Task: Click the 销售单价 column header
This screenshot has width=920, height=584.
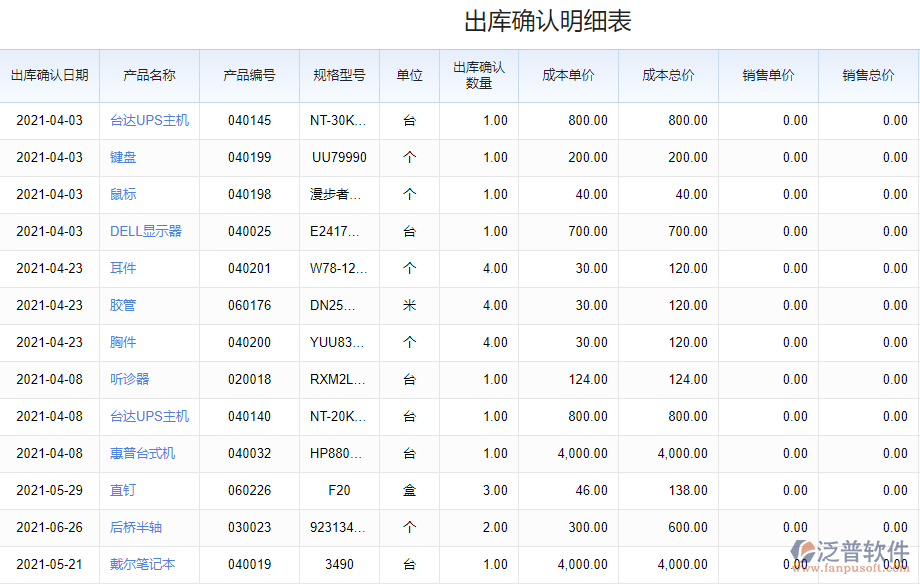Action: pyautogui.click(x=768, y=75)
